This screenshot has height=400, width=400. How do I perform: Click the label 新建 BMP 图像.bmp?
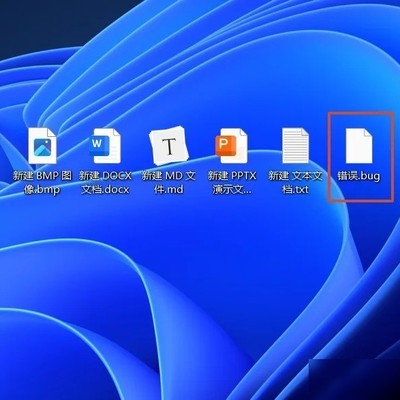tap(42, 183)
